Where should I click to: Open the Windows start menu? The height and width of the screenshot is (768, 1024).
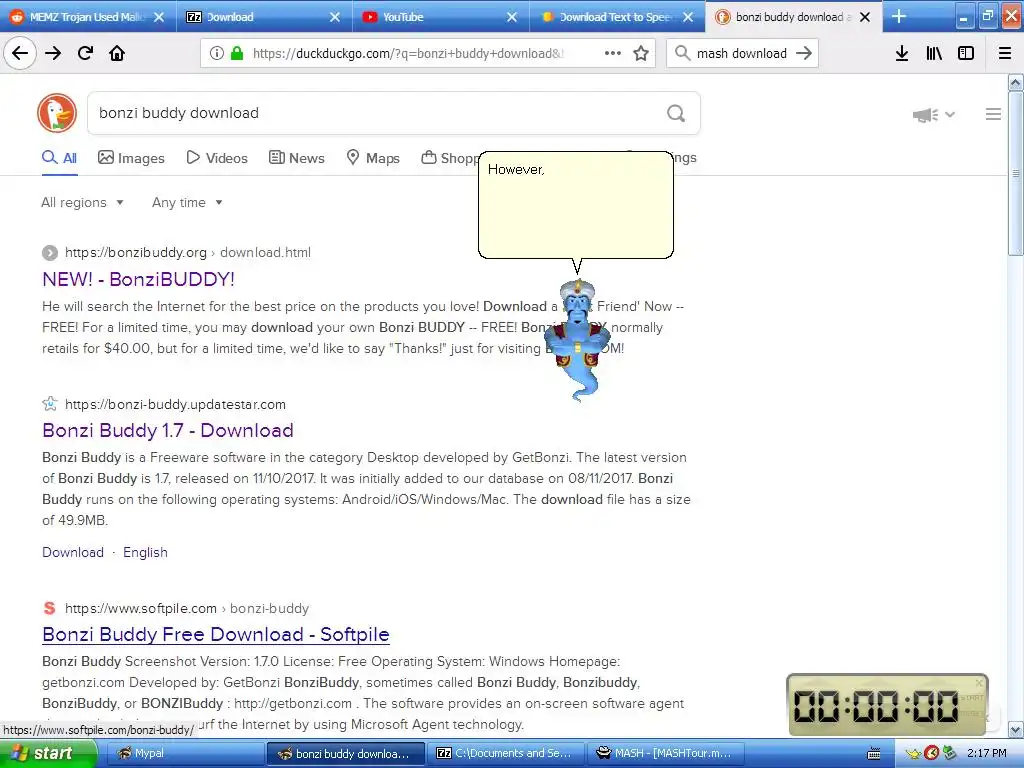click(47, 753)
